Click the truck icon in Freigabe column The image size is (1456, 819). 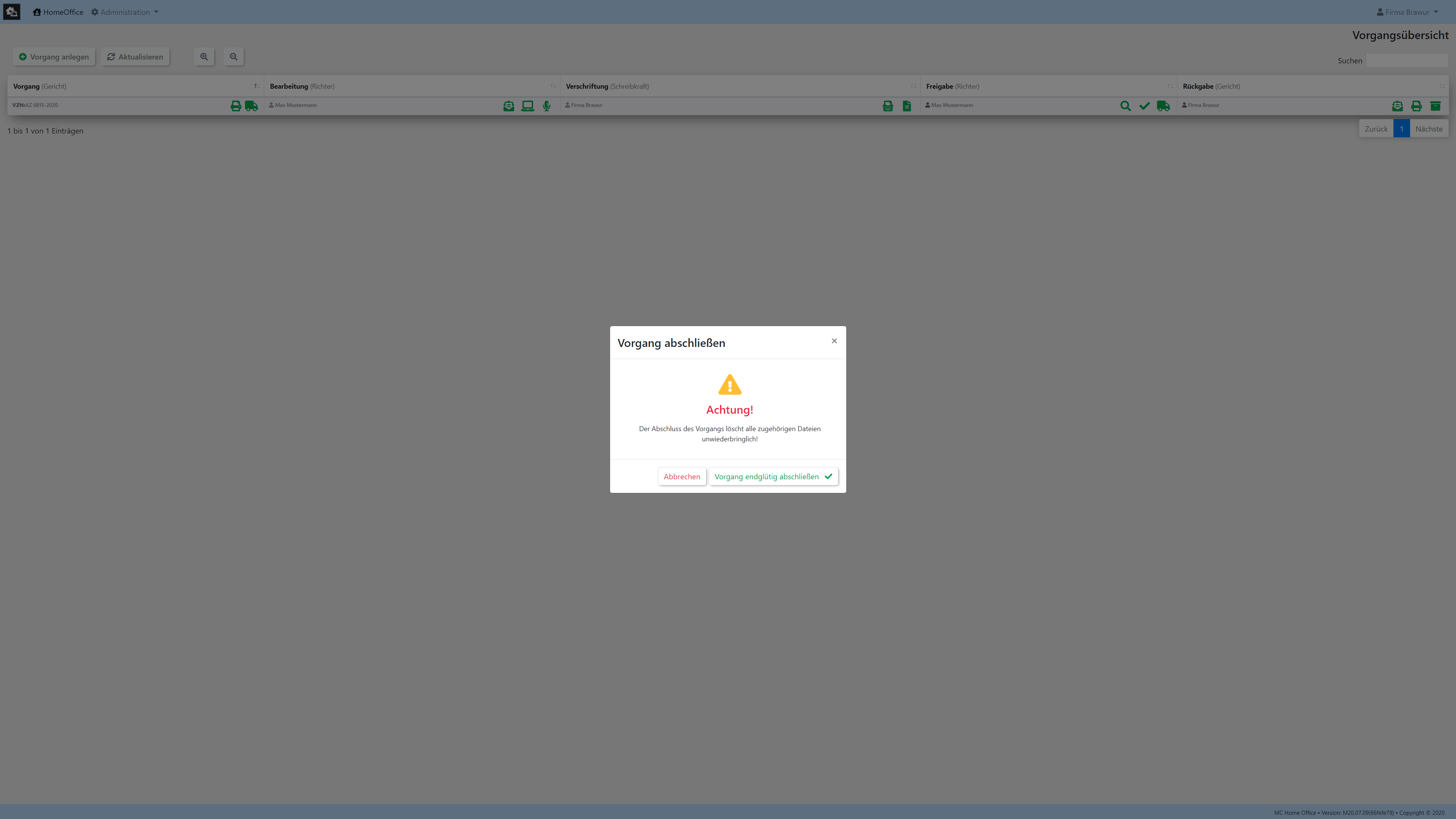(1163, 106)
